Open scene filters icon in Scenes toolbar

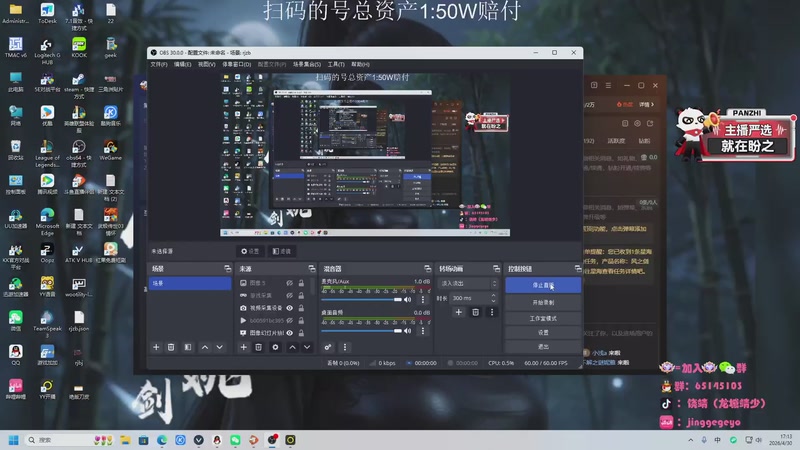click(188, 347)
